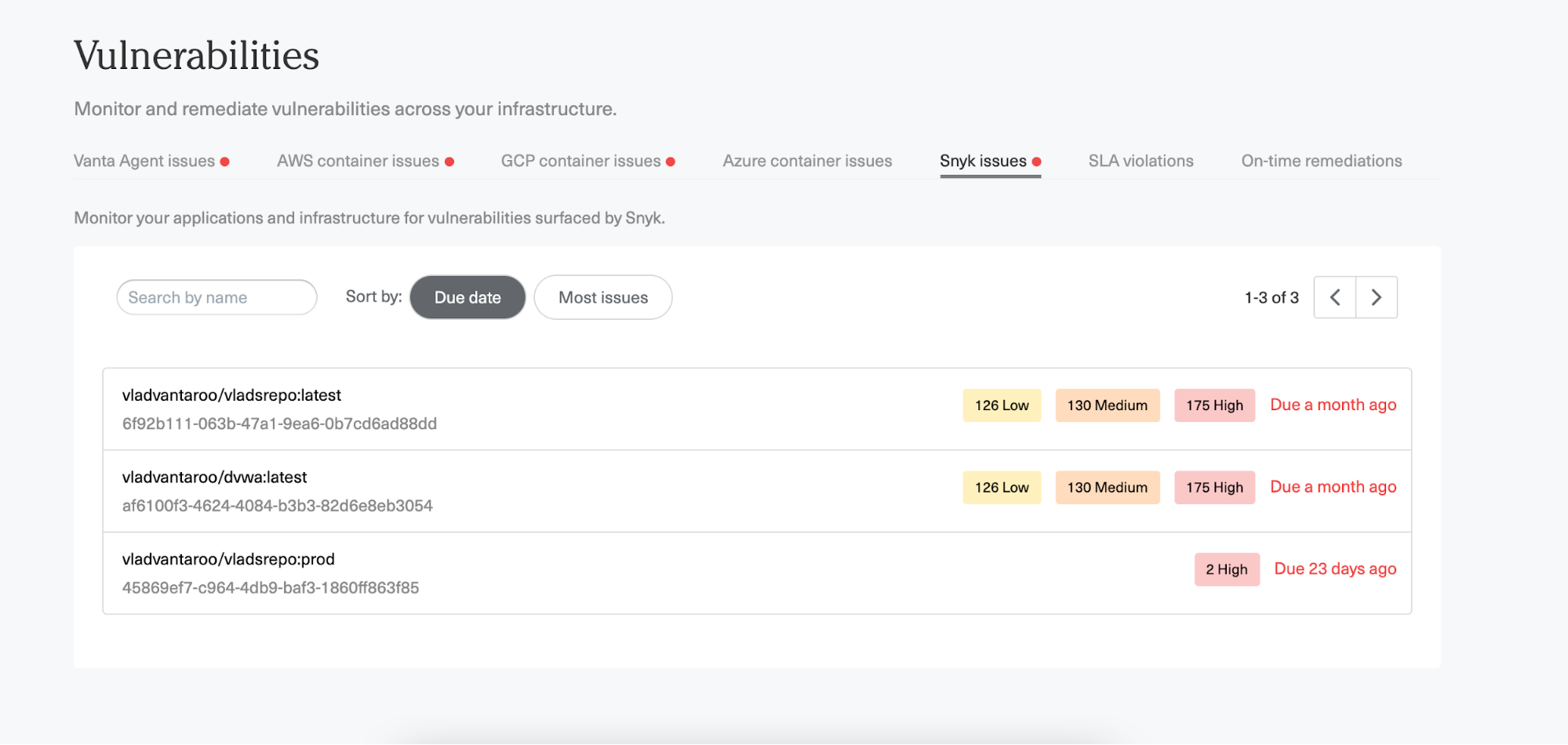Click the 2 High badge for vladsrepo:prod

pos(1227,569)
